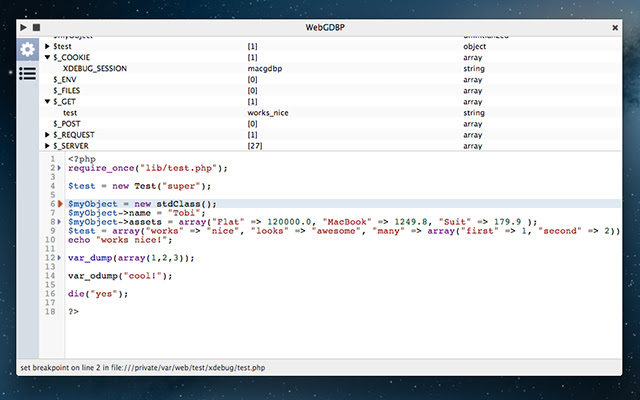
Task: Expand the $_REQUEST array
Action: [47, 134]
